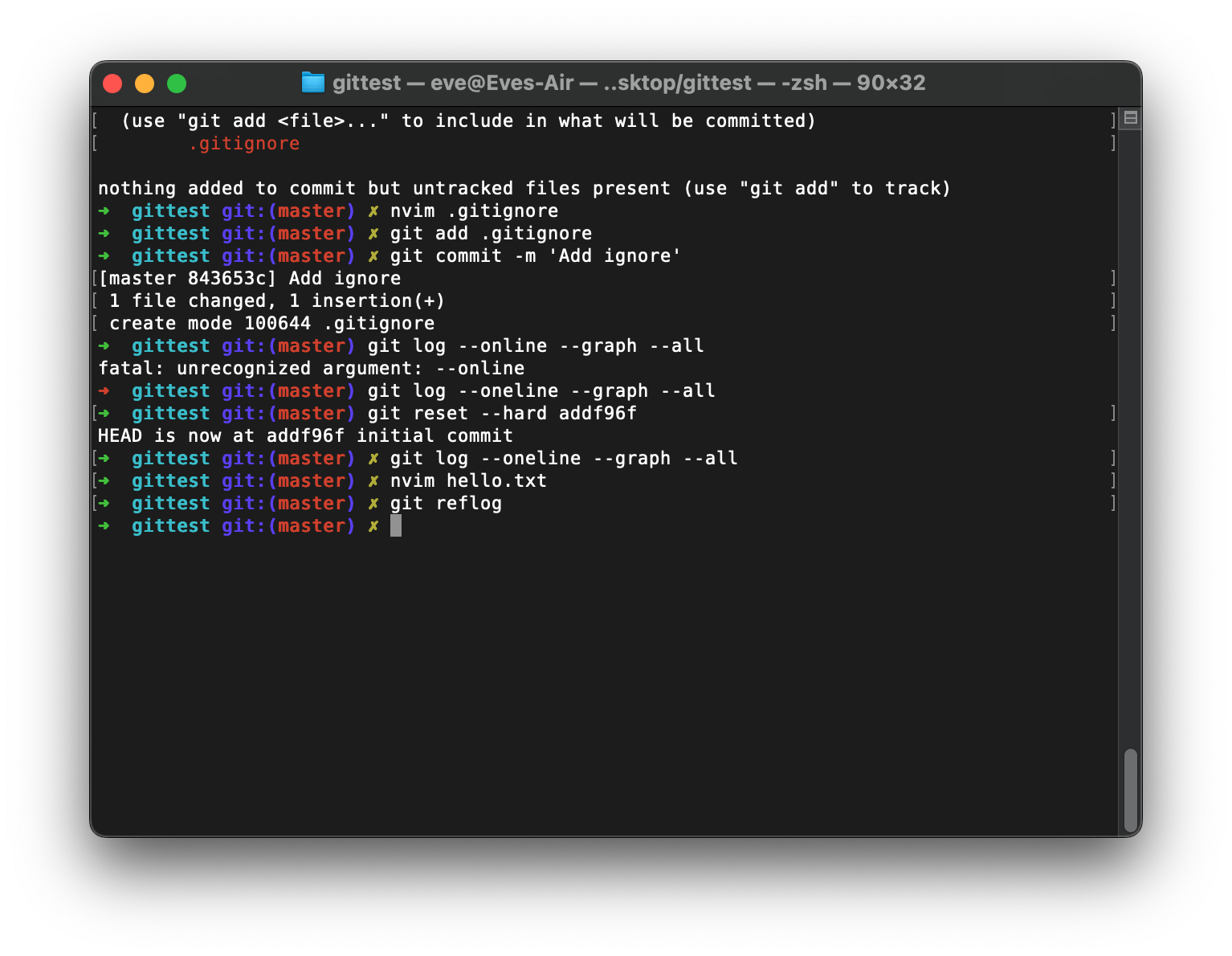This screenshot has width=1232, height=956.
Task: Click the 'git add .gitignore' command
Action: tap(491, 234)
